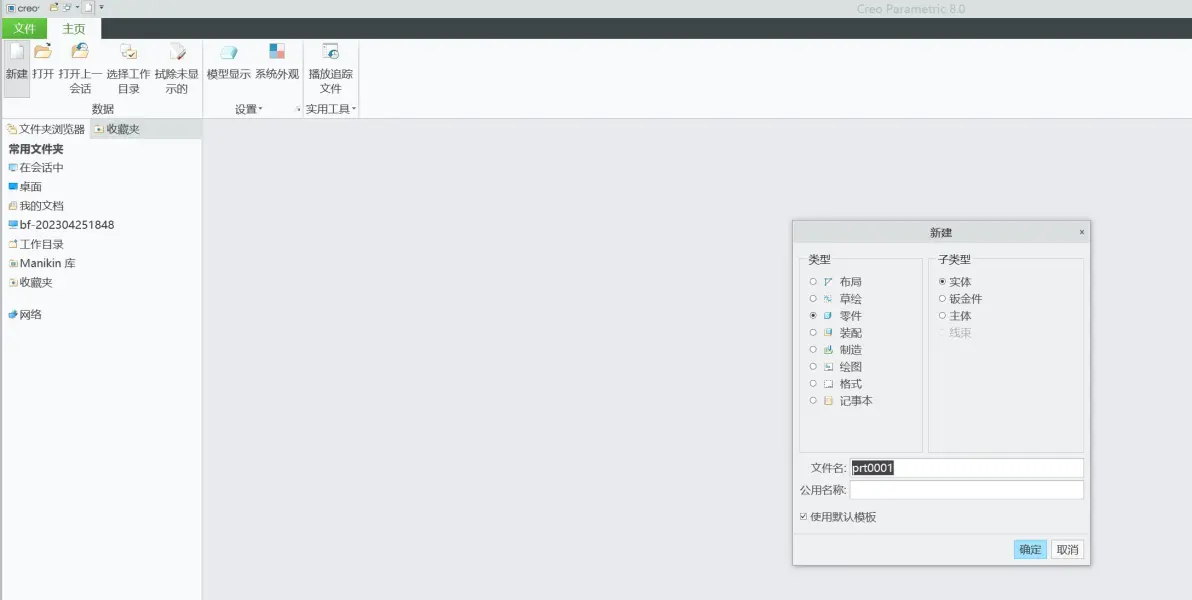Viewport: 1192px width, 600px height.
Task: Open 系统外观 icon
Action: coord(277,52)
